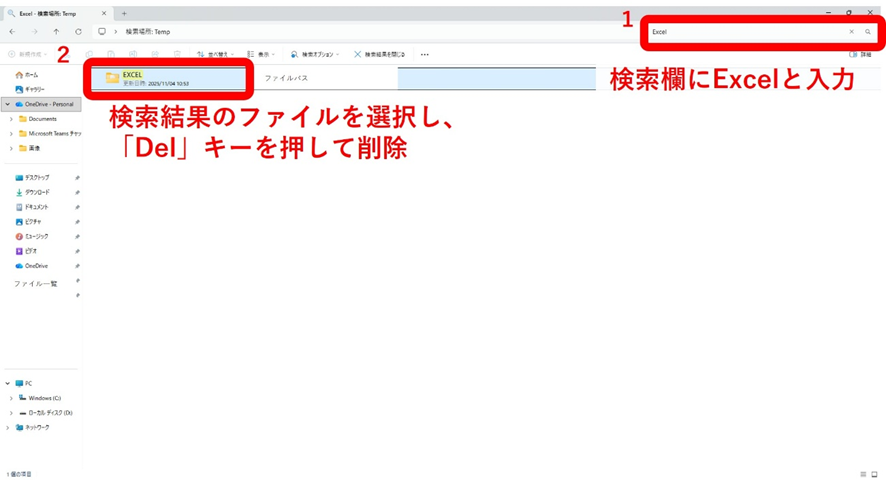Image resolution: width=886 pixels, height=480 pixels.
Task: Switch to large icons view in the status bar
Action: pyautogui.click(x=874, y=474)
